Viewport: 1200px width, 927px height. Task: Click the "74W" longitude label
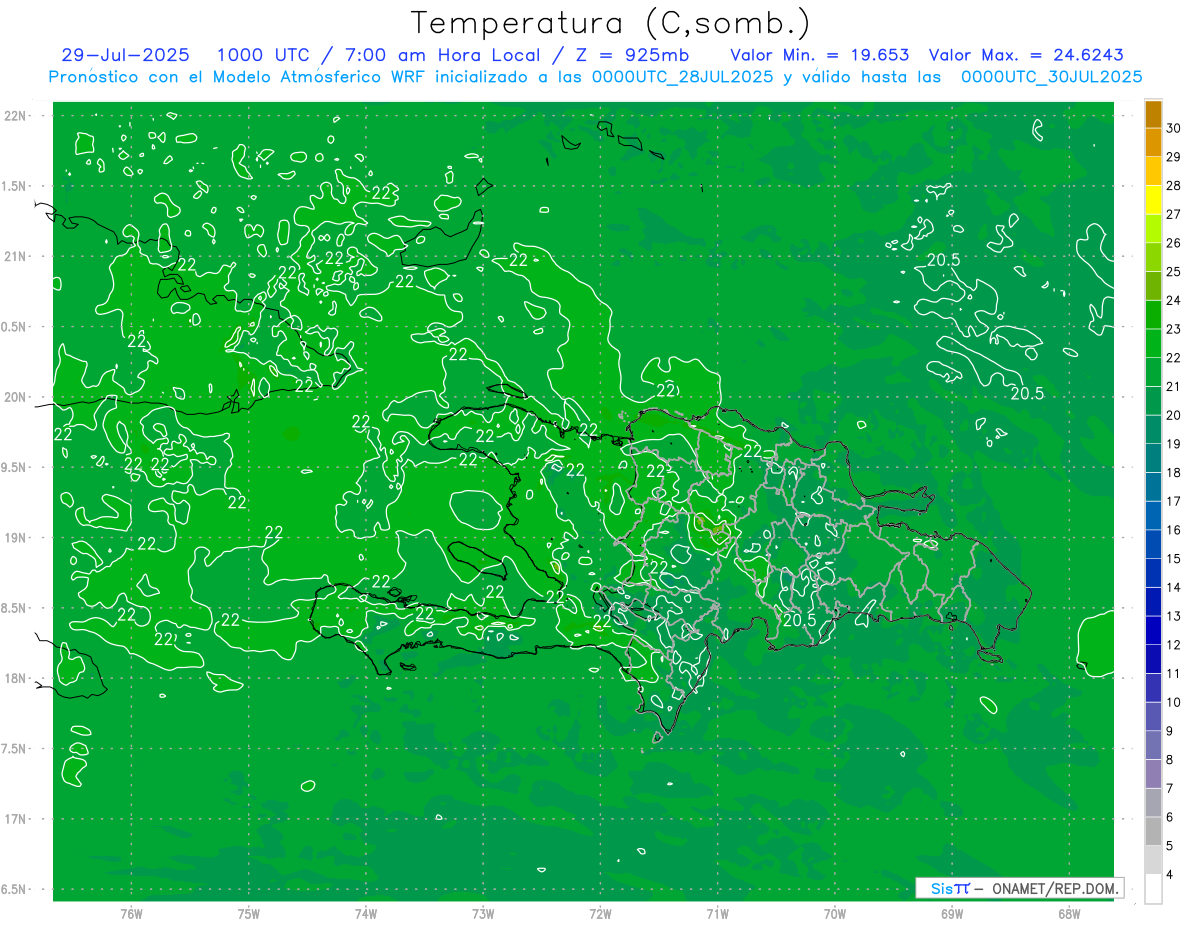[366, 915]
